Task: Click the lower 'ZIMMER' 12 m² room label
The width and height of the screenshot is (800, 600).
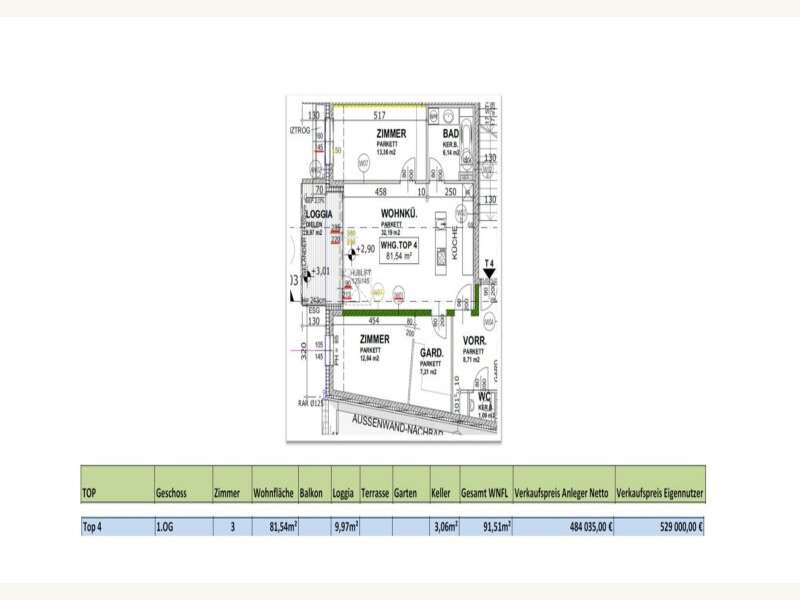Action: point(374,339)
